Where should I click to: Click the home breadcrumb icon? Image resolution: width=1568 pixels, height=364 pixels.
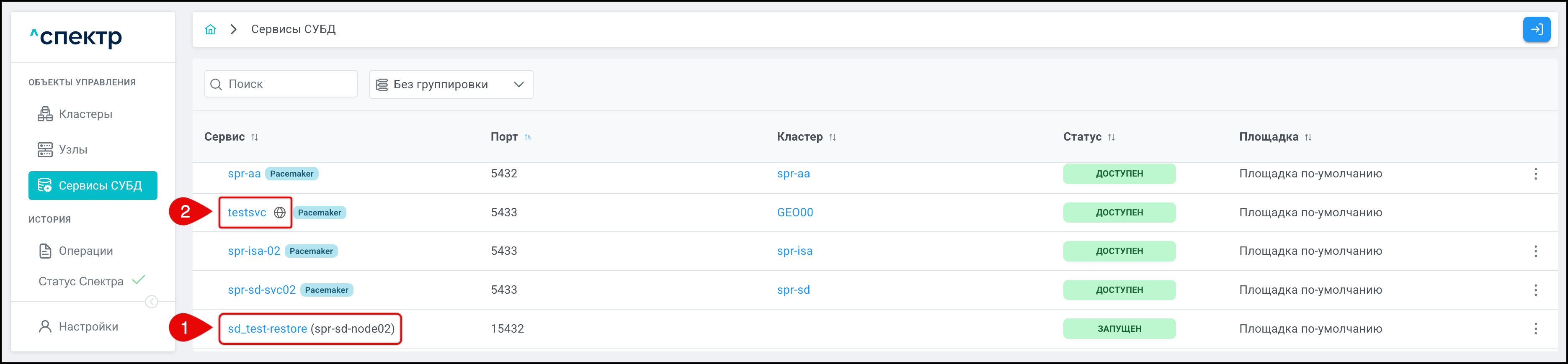(x=210, y=29)
